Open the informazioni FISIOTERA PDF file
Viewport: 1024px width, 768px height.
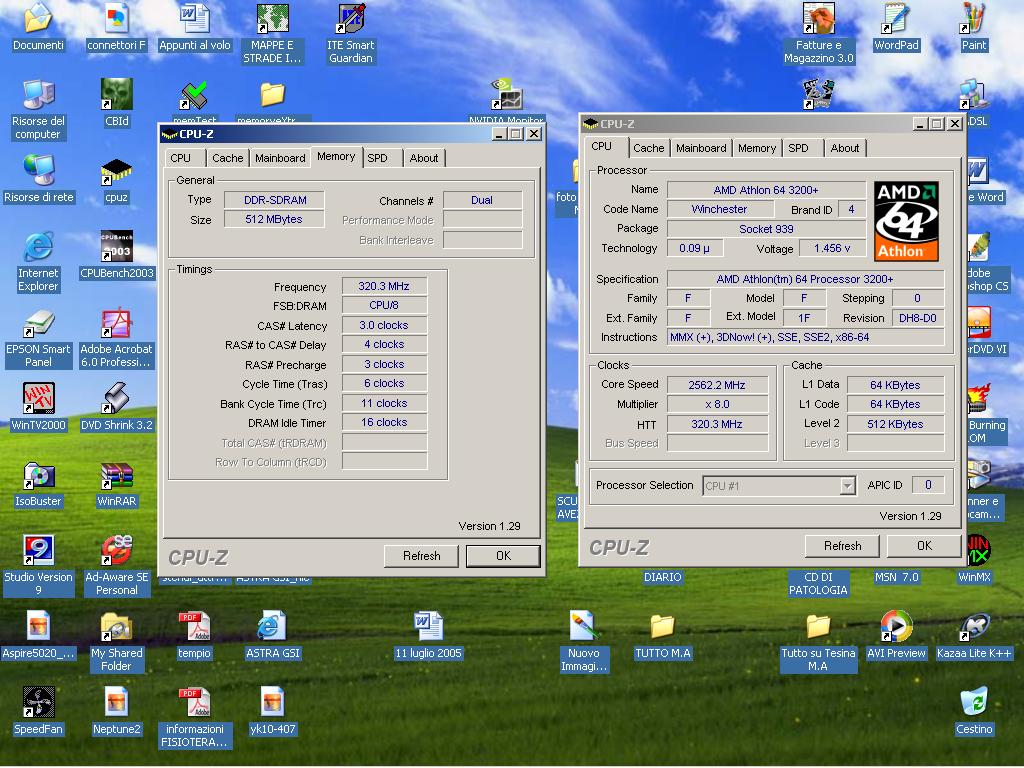point(195,703)
